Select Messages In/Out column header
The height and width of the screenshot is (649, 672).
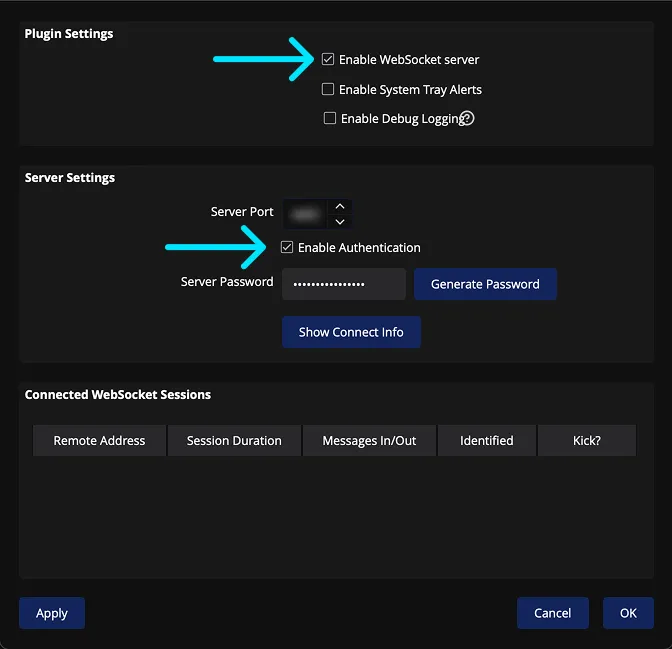coord(369,440)
